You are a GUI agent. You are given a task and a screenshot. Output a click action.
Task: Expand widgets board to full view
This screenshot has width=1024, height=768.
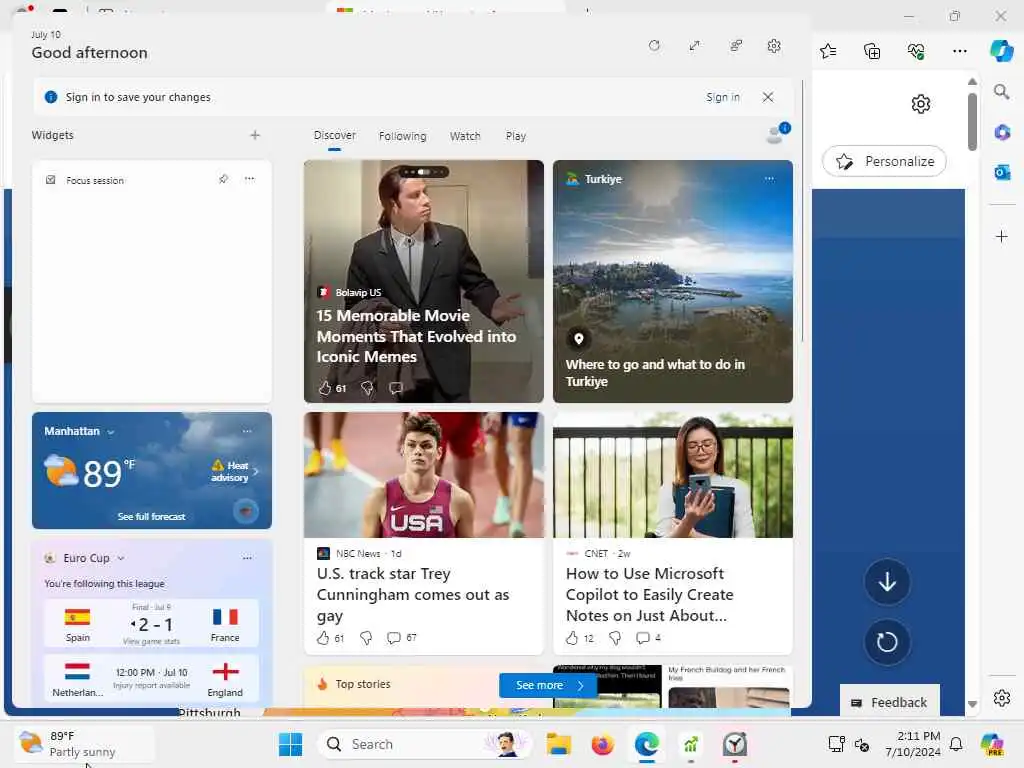pos(694,46)
